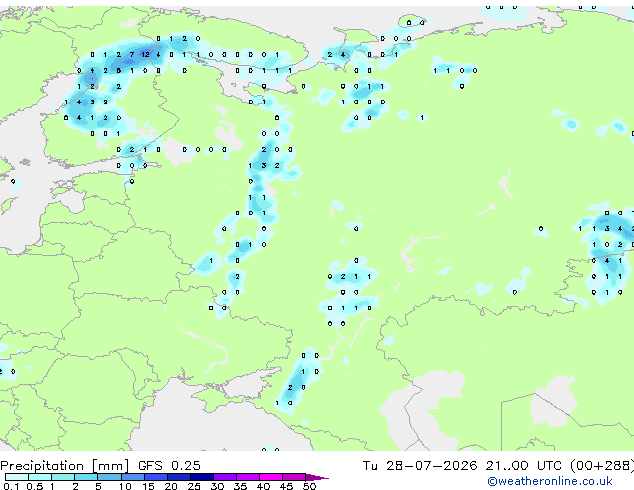Image resolution: width=634 pixels, height=490 pixels.
Task: Click the legend tick label "50"
Action: click(x=309, y=486)
